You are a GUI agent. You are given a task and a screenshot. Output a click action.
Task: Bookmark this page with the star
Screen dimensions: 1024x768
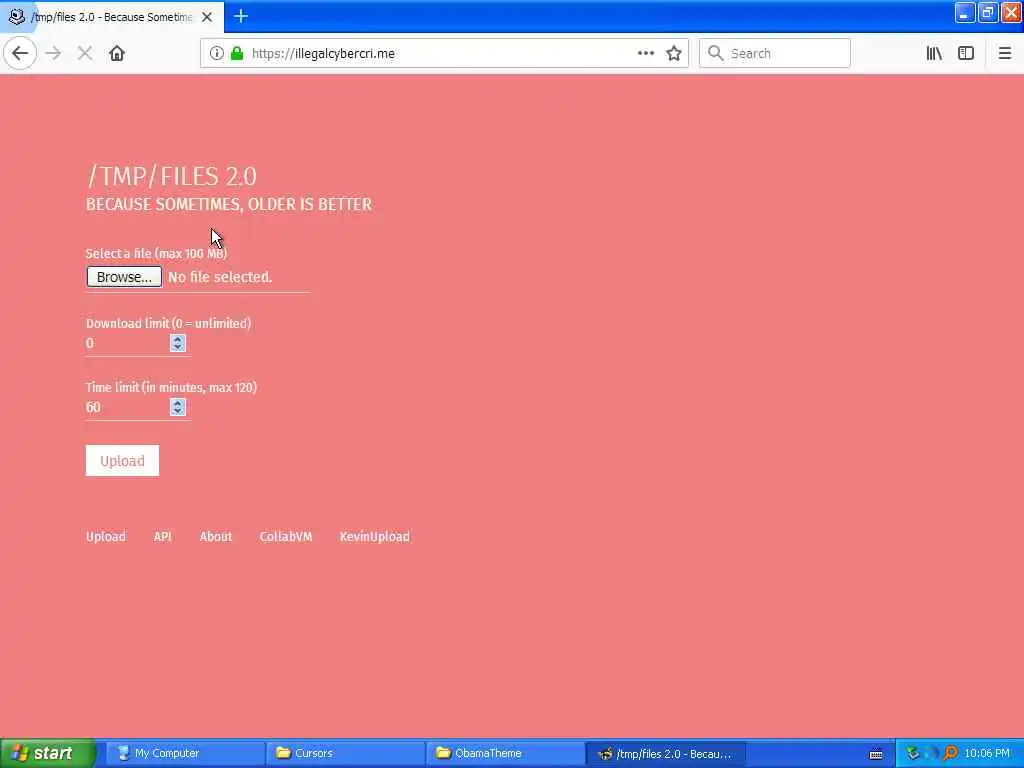[674, 54]
